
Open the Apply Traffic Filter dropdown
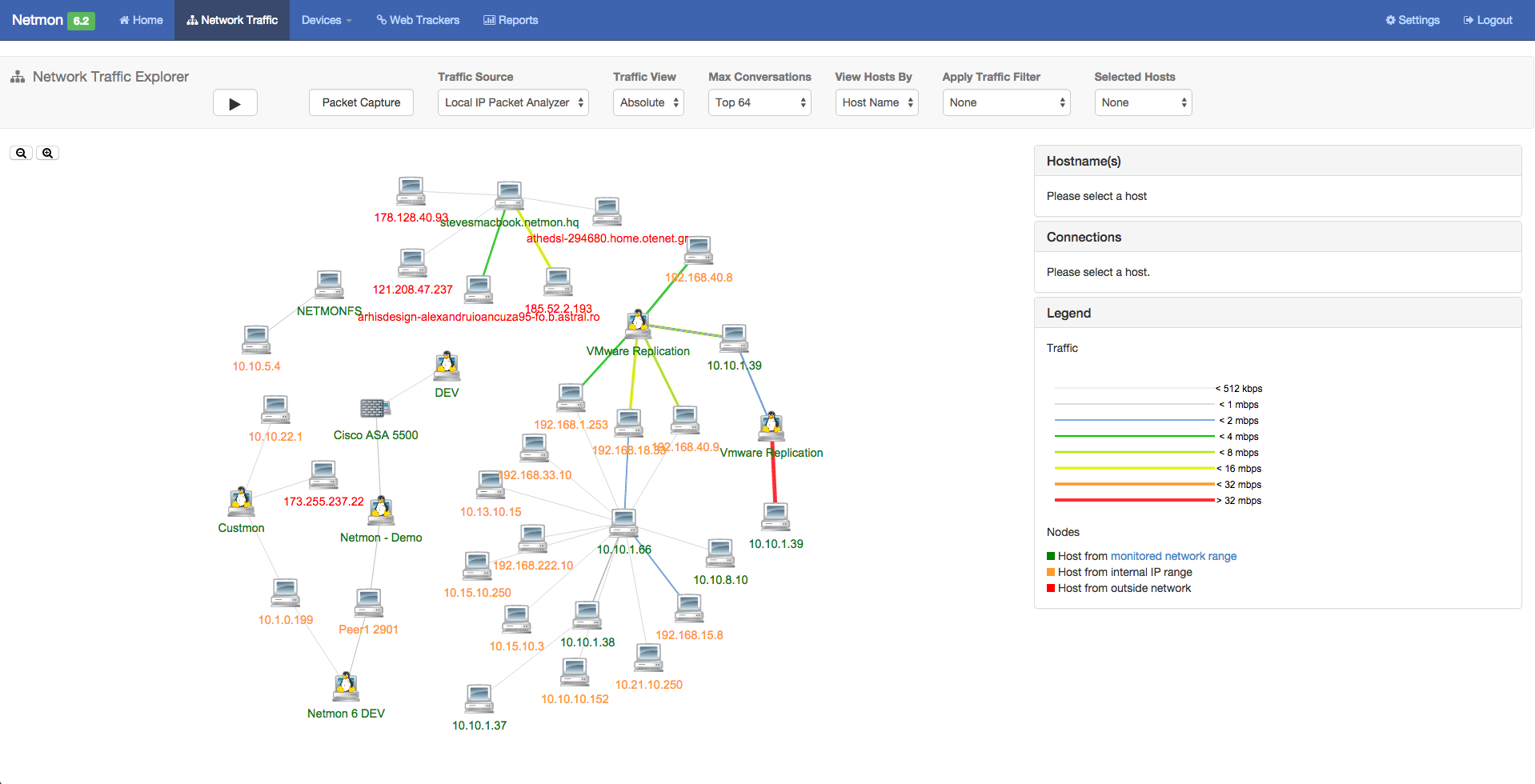pyautogui.click(x=1006, y=102)
